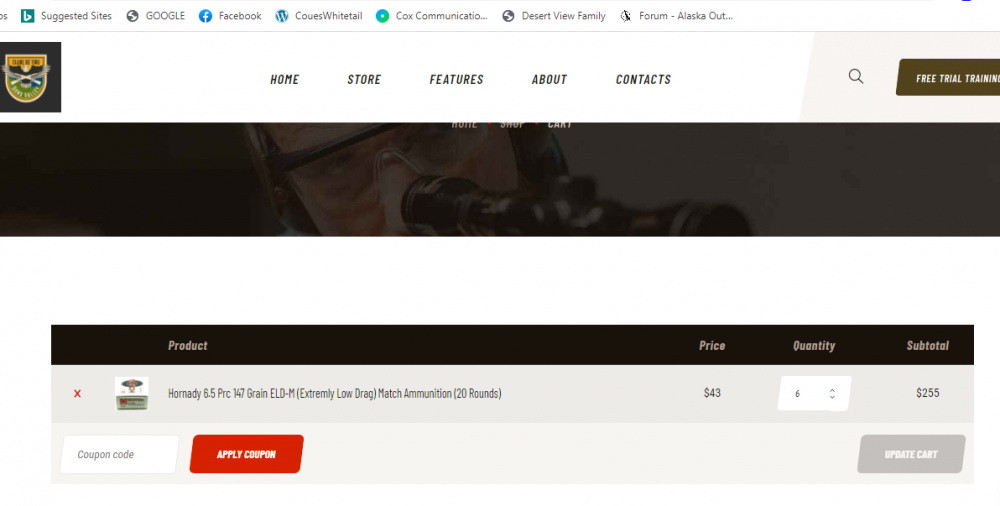Image resolution: width=1000 pixels, height=506 pixels.
Task: Click the Quantity column header
Action: 814,345
